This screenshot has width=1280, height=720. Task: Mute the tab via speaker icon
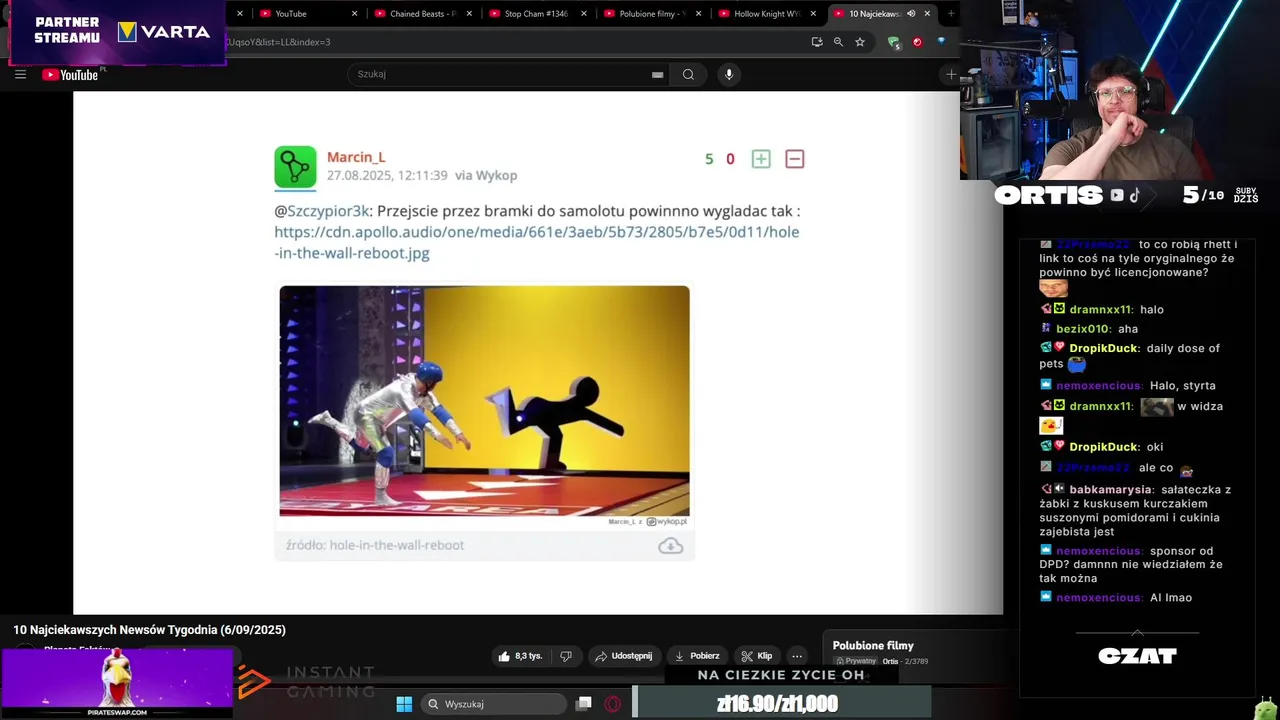click(911, 14)
